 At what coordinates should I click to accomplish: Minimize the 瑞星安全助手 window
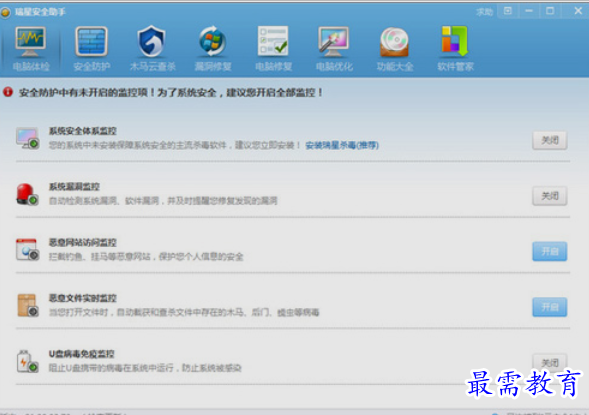(x=529, y=11)
